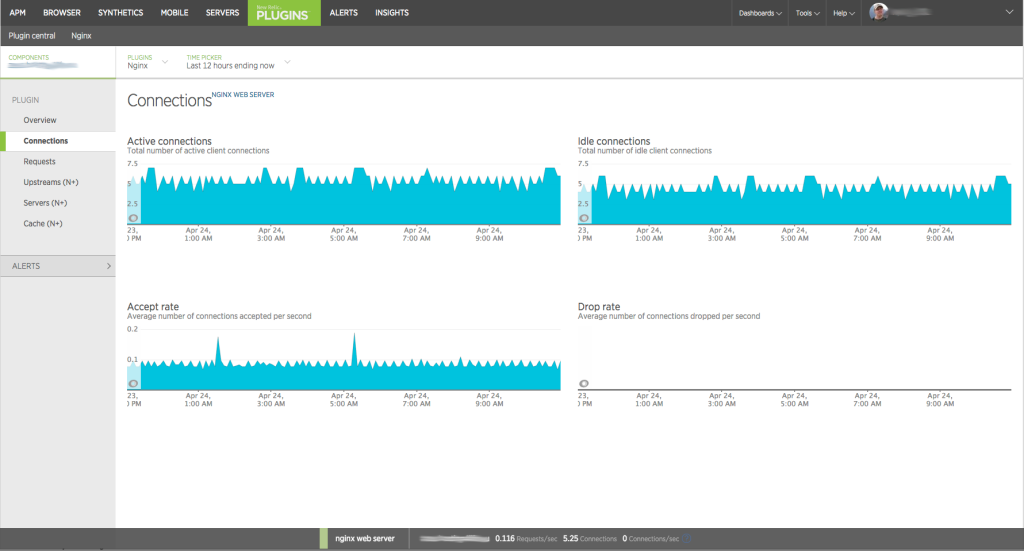
Task: Expand the Tools dropdown menu
Action: tap(807, 13)
